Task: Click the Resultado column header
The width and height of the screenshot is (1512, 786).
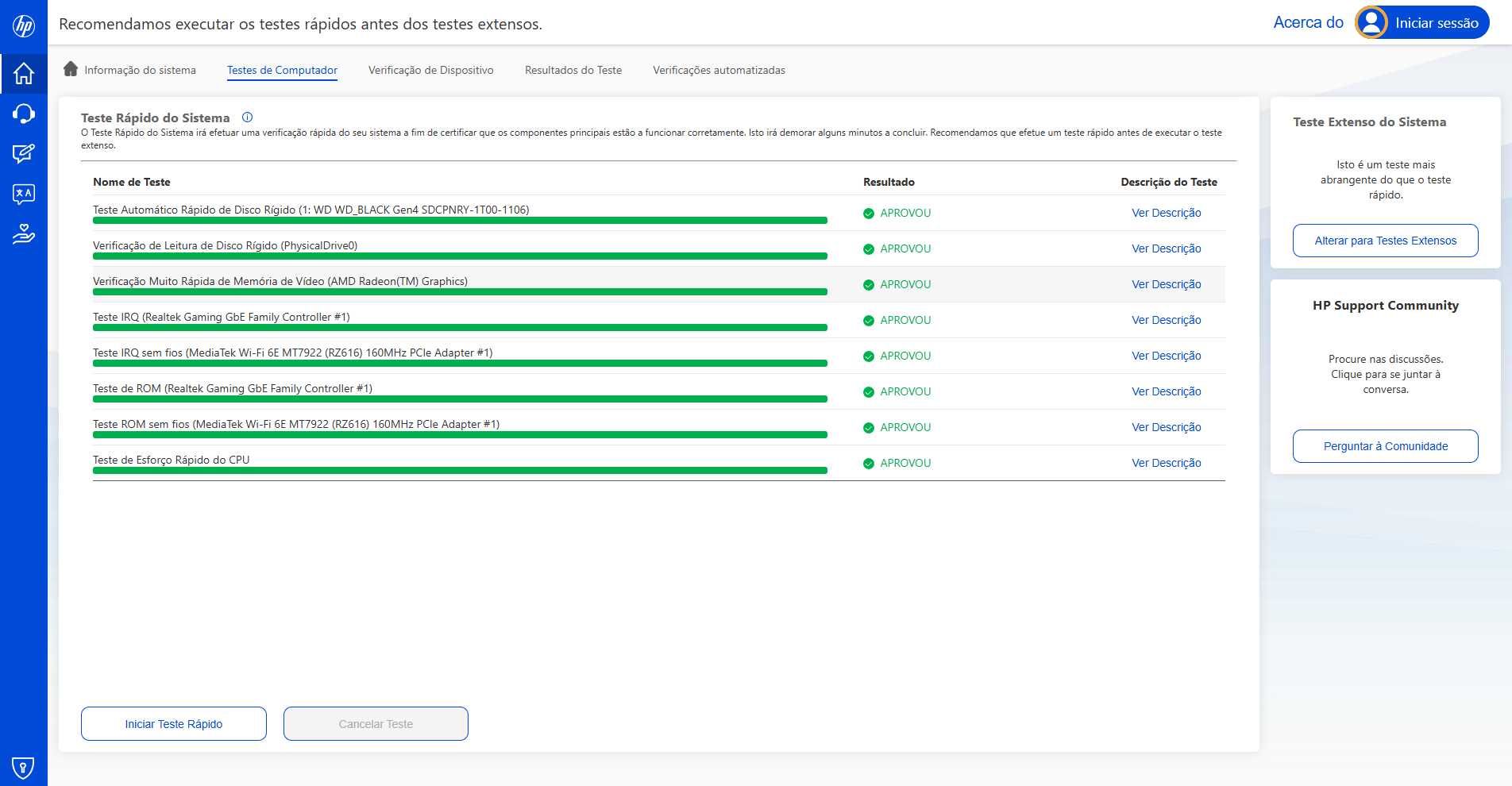Action: tap(889, 182)
